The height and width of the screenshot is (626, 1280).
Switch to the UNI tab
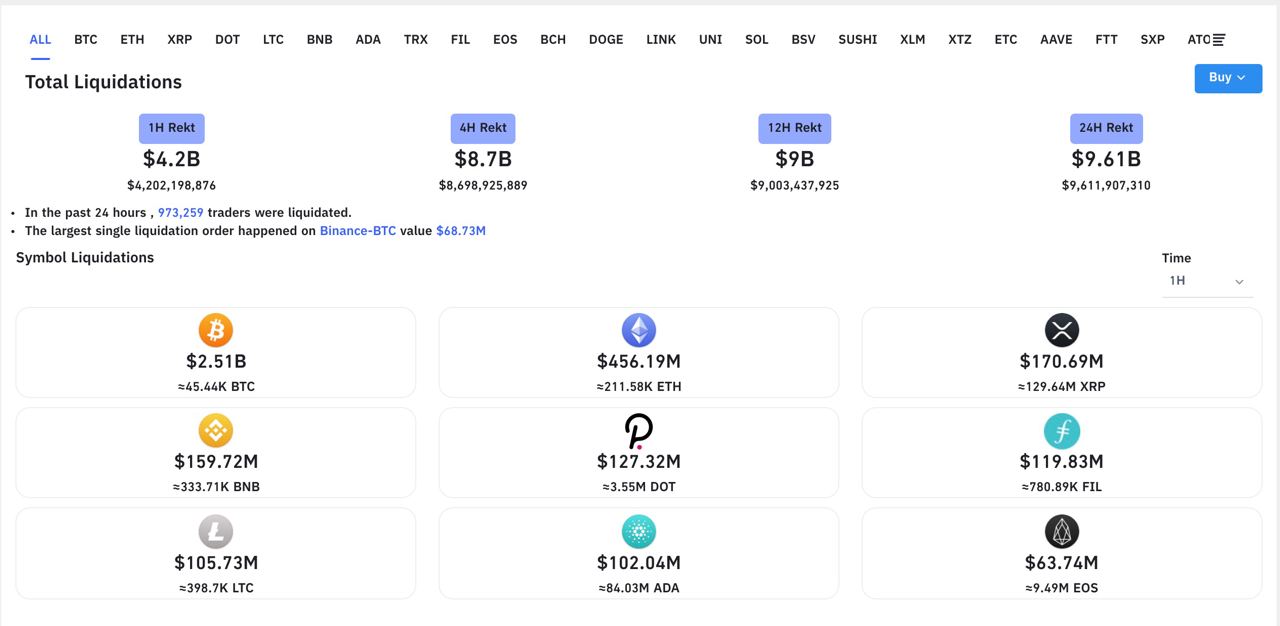pos(710,40)
